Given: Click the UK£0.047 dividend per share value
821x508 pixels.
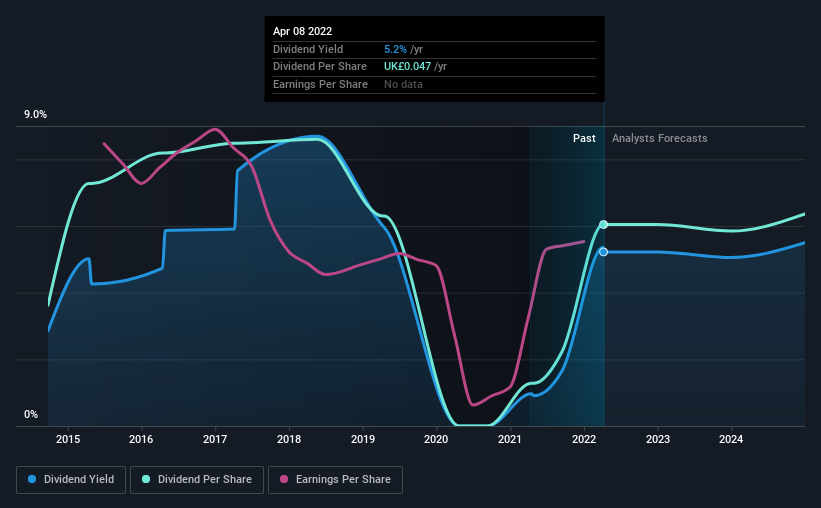Looking at the screenshot, I should (x=407, y=67).
